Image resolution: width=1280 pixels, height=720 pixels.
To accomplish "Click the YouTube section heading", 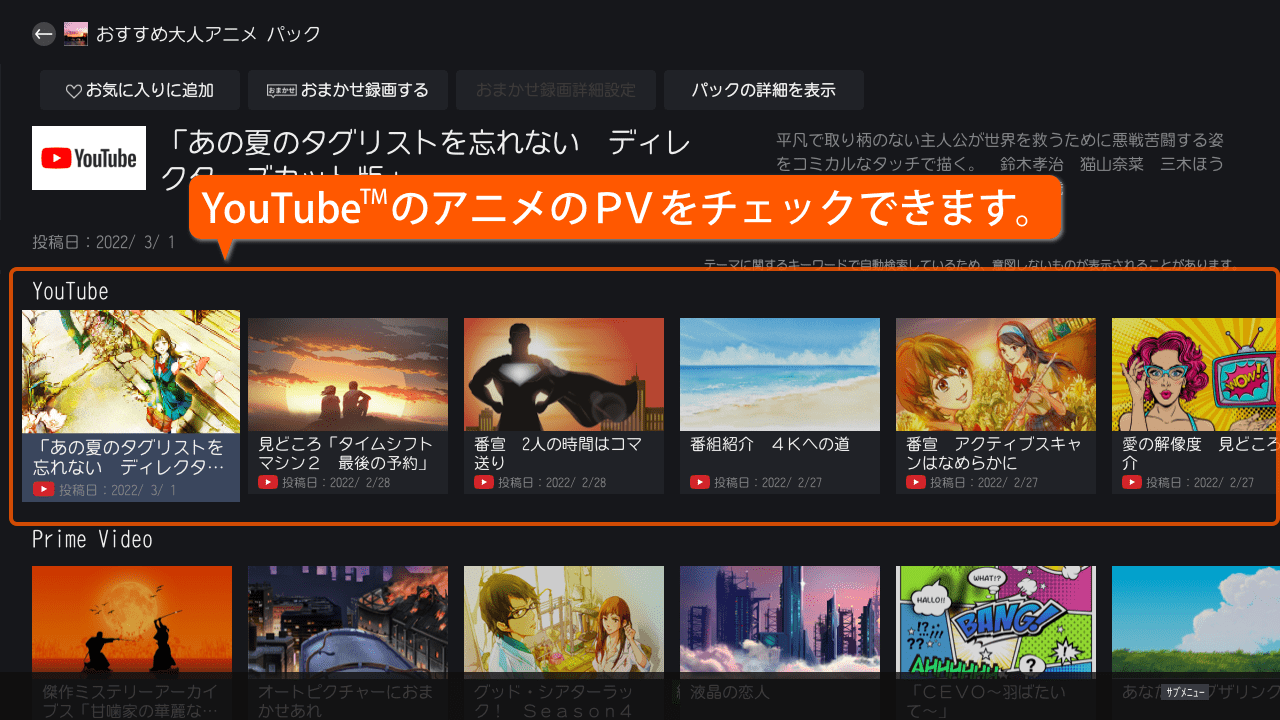I will pos(70,291).
